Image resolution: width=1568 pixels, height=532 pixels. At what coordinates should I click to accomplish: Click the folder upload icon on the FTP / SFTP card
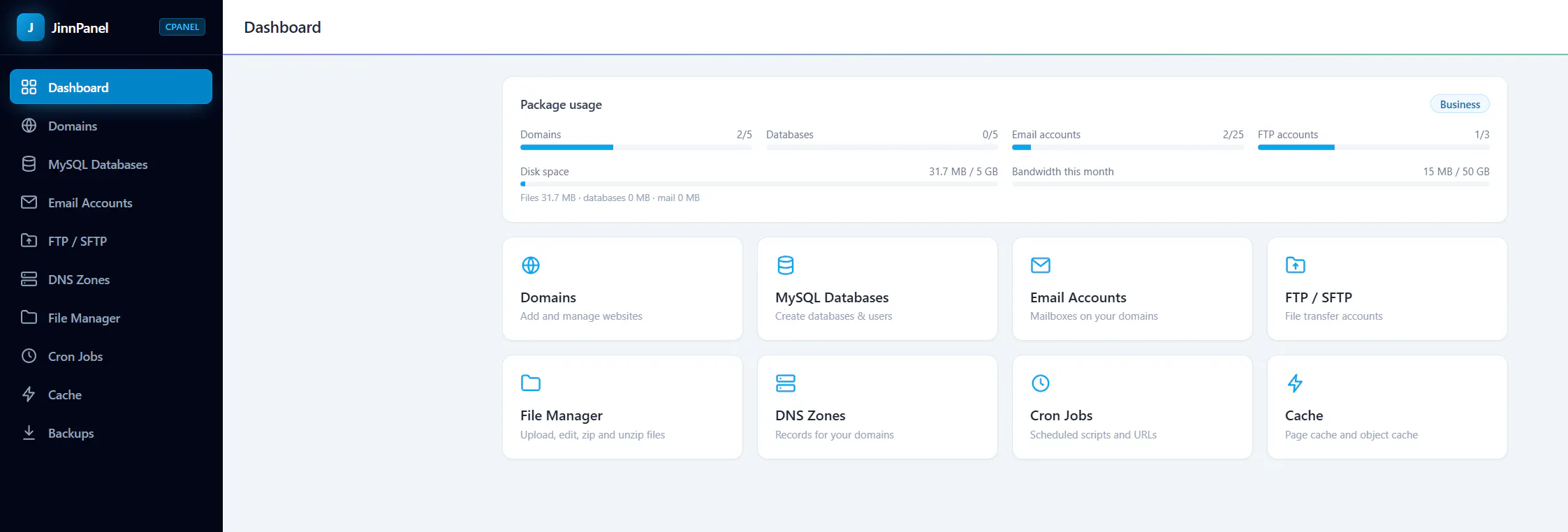point(1296,265)
